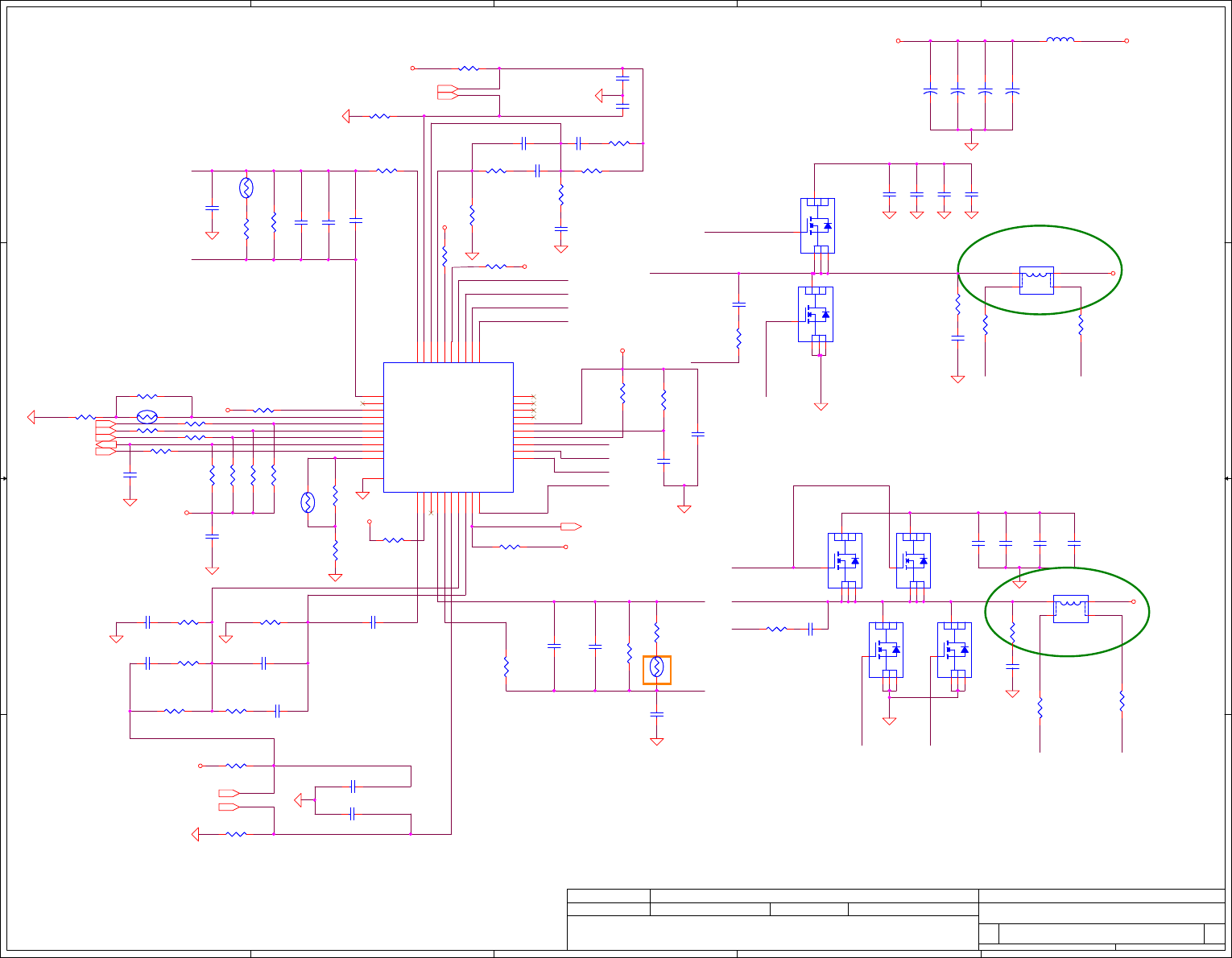Select the ground symbol under four top-right capacitors
Screen dimensions: 1232x958
971,147
